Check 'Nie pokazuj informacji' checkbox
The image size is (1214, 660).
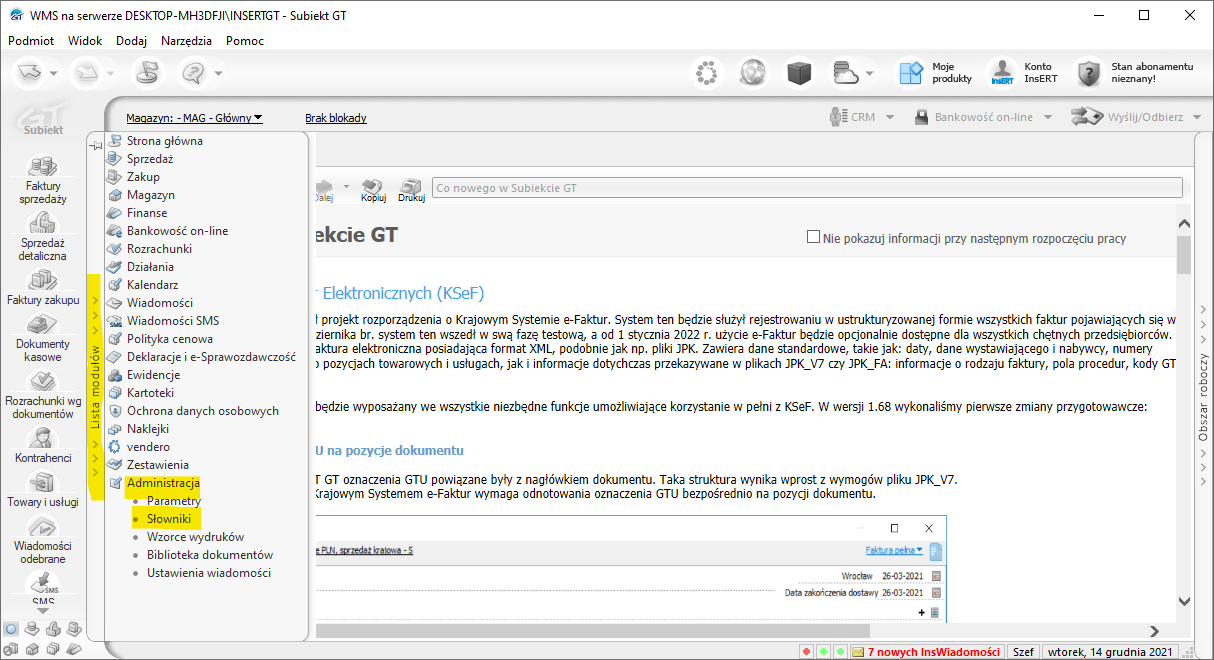pos(813,238)
